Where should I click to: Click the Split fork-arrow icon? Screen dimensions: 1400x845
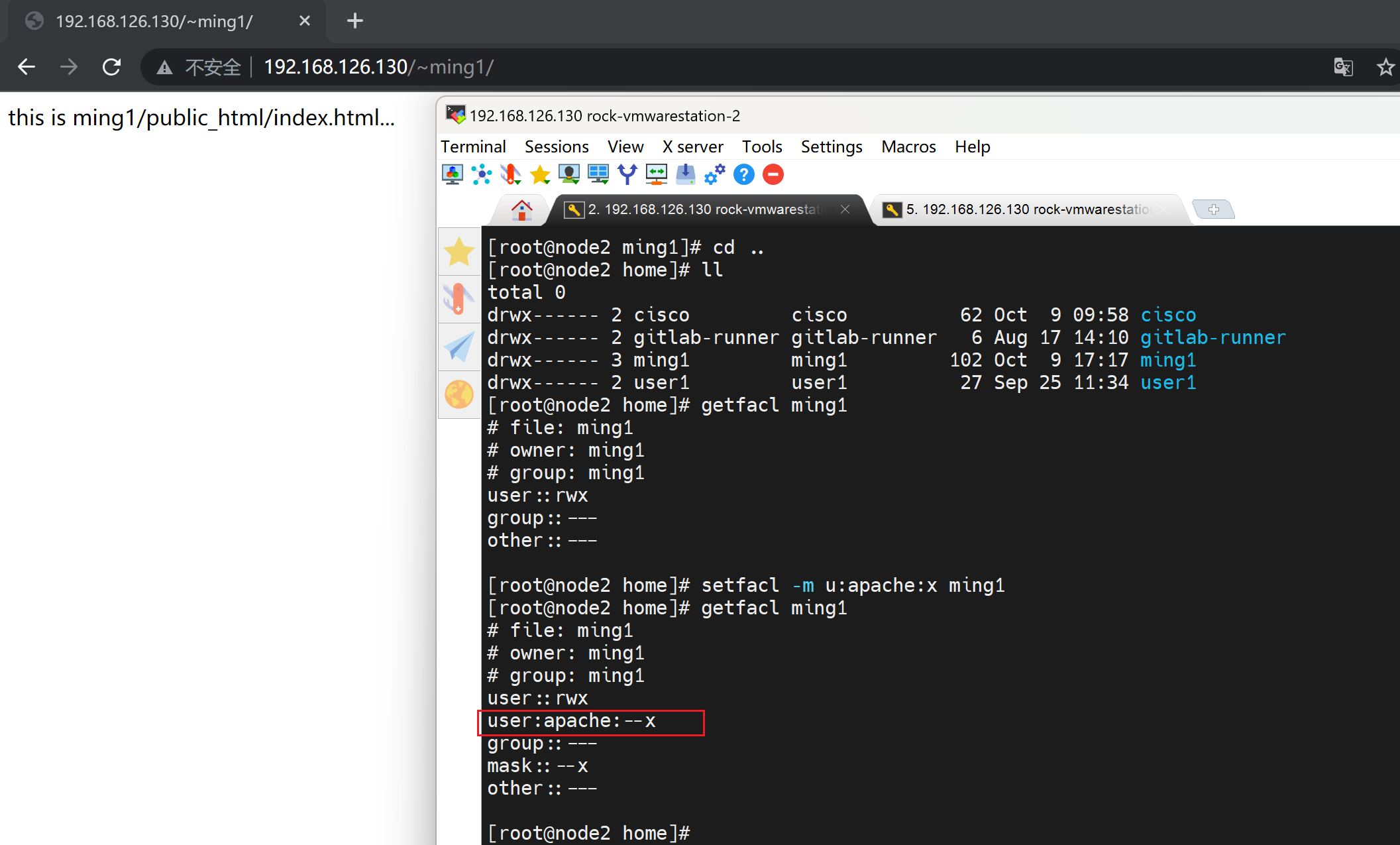coord(627,175)
